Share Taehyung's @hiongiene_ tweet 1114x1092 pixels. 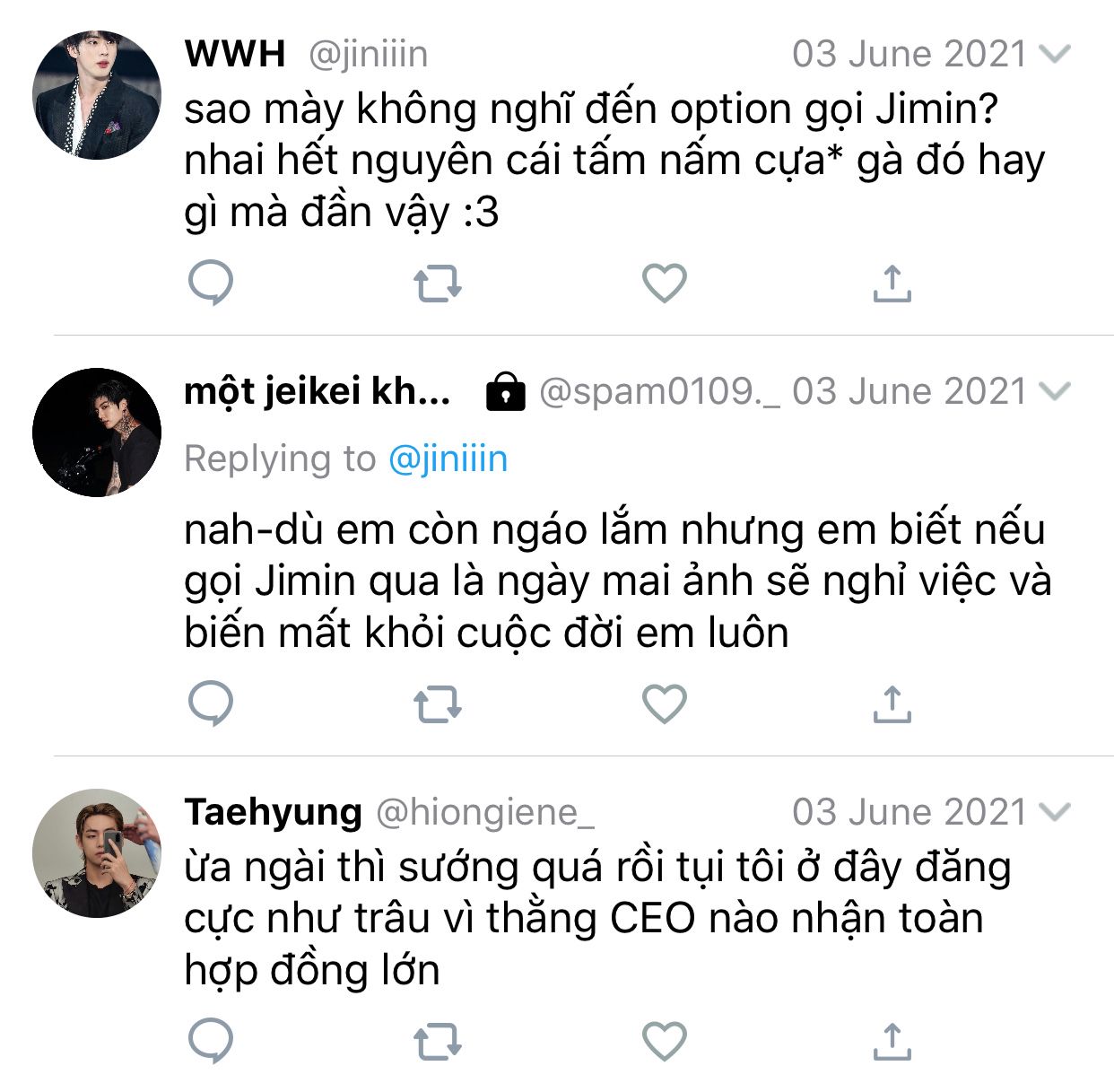point(892,1041)
